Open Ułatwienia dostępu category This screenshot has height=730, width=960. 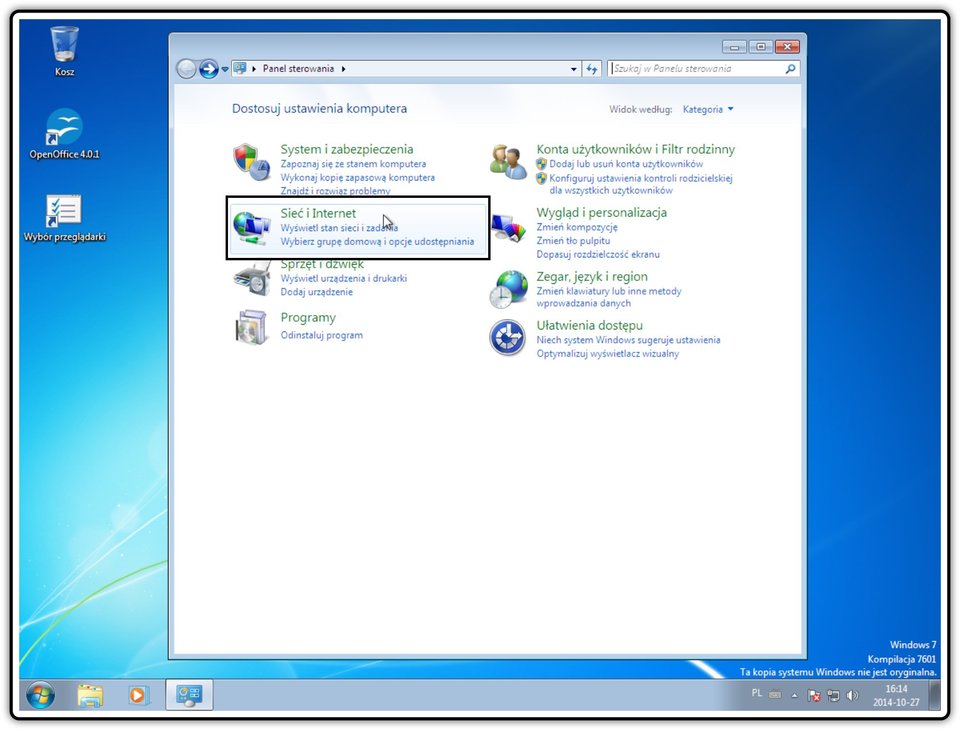coord(590,325)
